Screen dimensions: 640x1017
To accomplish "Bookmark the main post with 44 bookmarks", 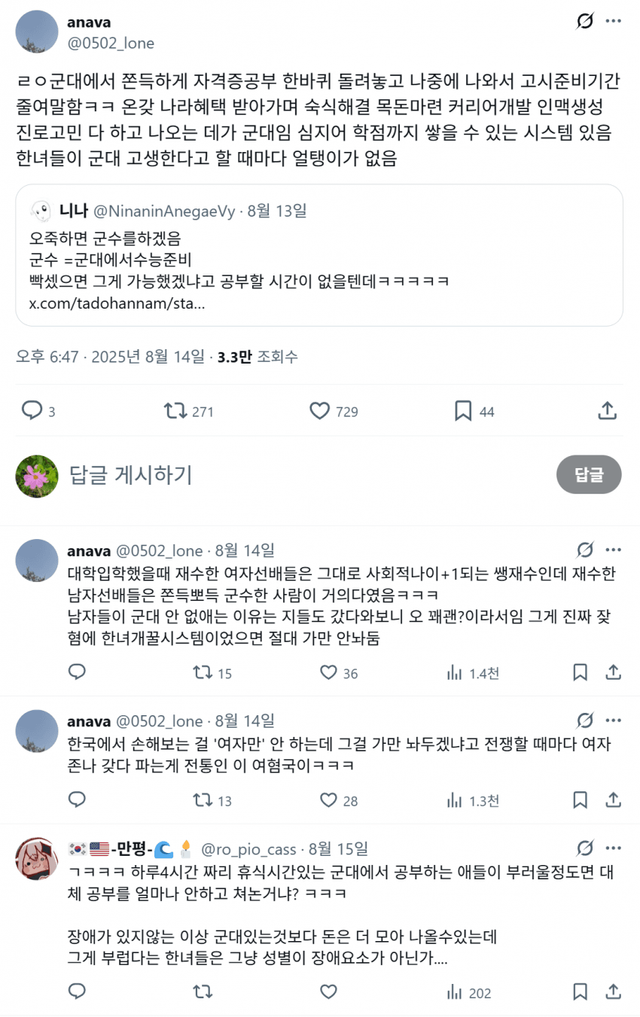I will click(x=463, y=410).
